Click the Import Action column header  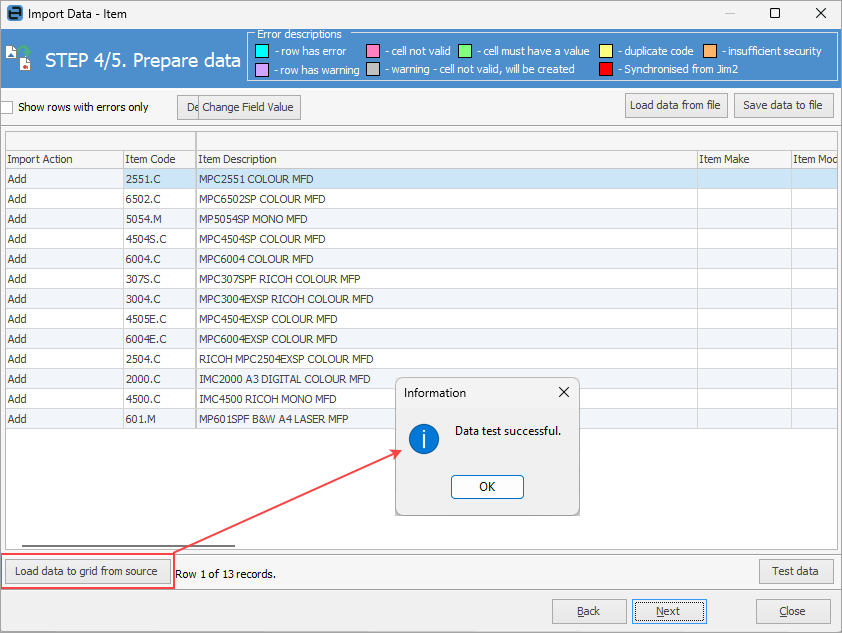click(x=64, y=159)
